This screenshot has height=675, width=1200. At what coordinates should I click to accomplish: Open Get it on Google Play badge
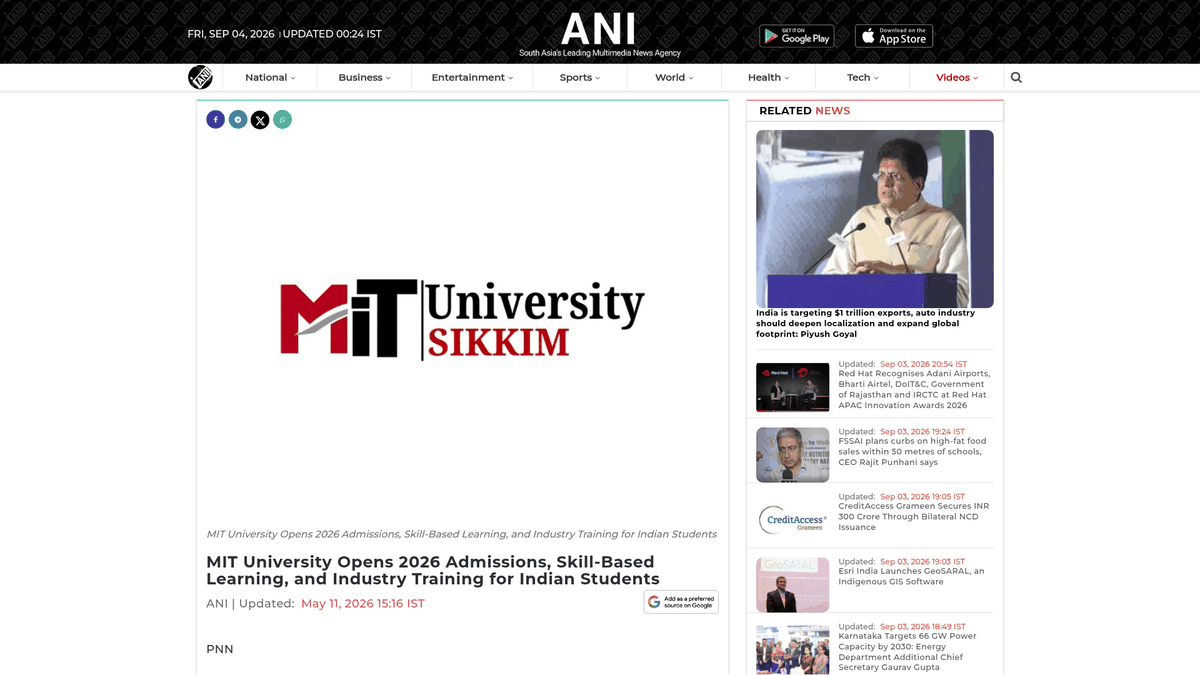click(796, 36)
